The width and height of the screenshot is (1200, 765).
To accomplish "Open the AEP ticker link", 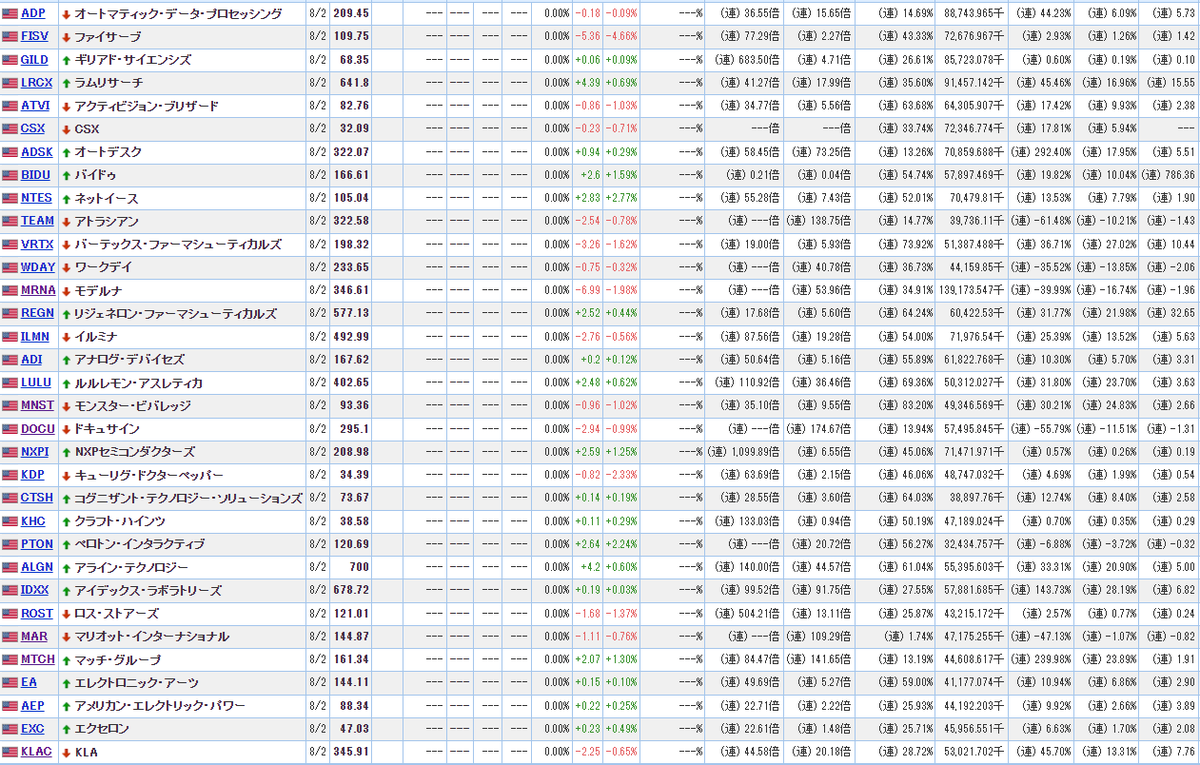I will point(33,705).
